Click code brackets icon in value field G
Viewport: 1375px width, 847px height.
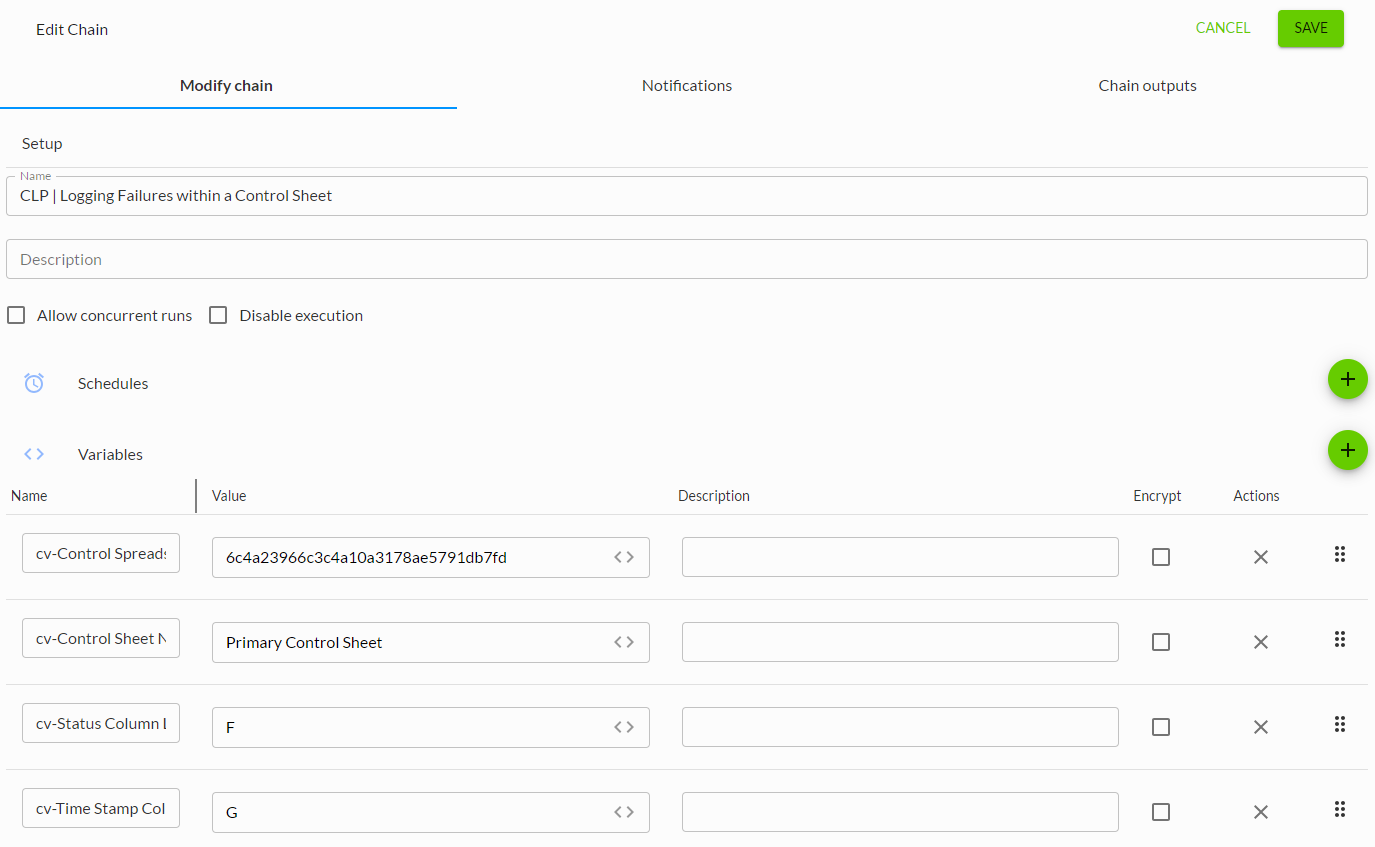pyautogui.click(x=624, y=812)
